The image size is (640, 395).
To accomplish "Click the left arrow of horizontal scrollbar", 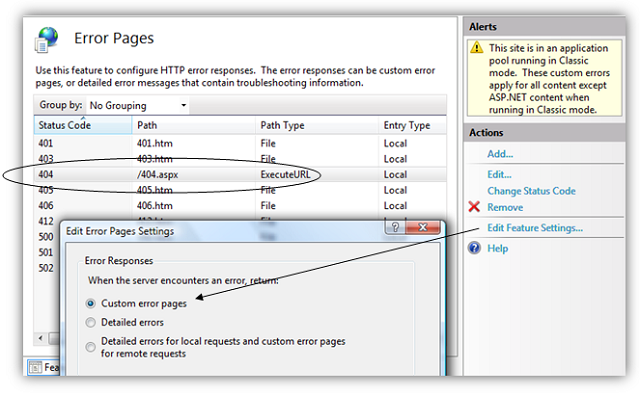I will click(x=40, y=338).
